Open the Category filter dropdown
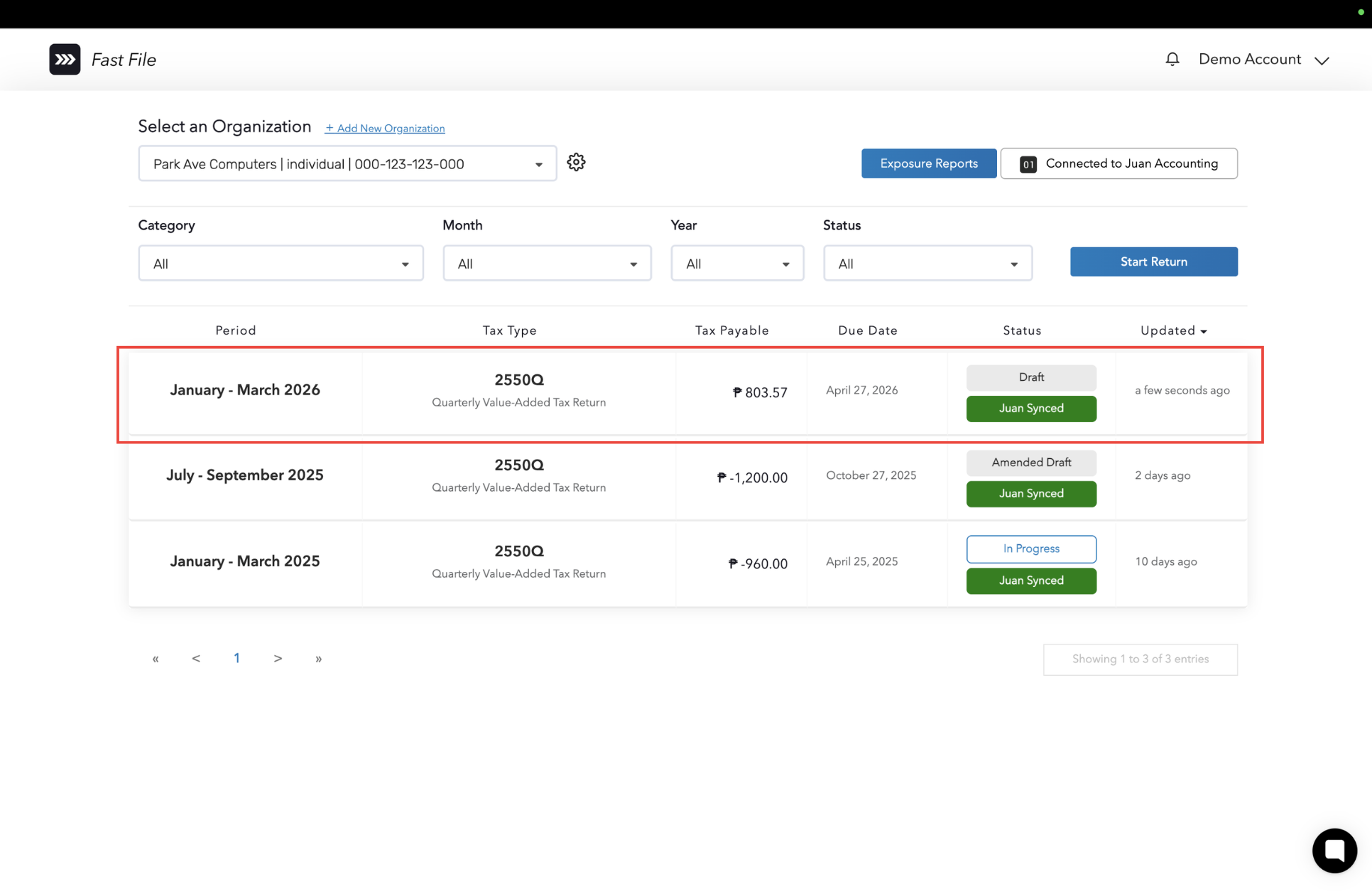1372x891 pixels. (281, 264)
